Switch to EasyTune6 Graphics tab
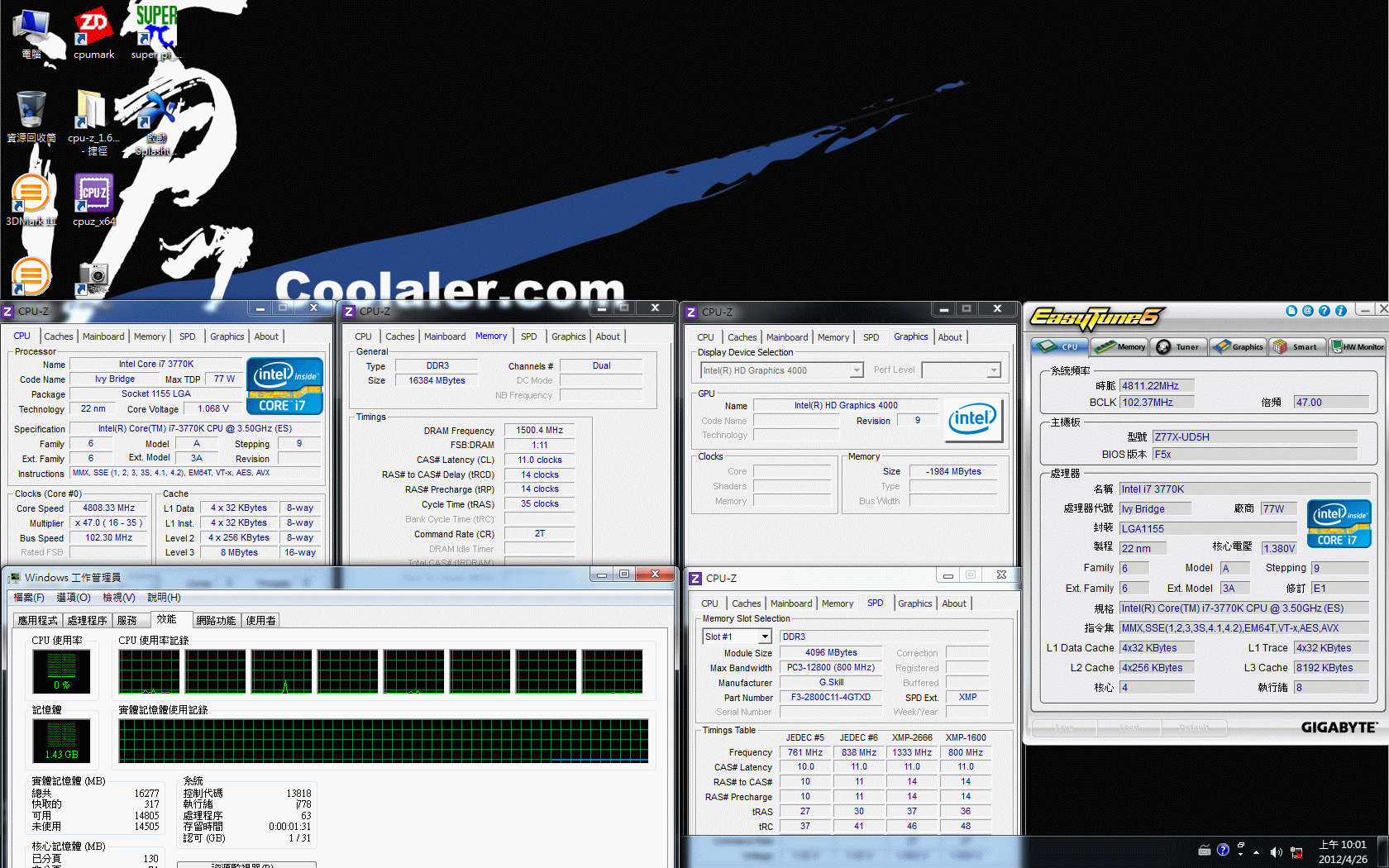The height and width of the screenshot is (868, 1389). tap(1239, 346)
